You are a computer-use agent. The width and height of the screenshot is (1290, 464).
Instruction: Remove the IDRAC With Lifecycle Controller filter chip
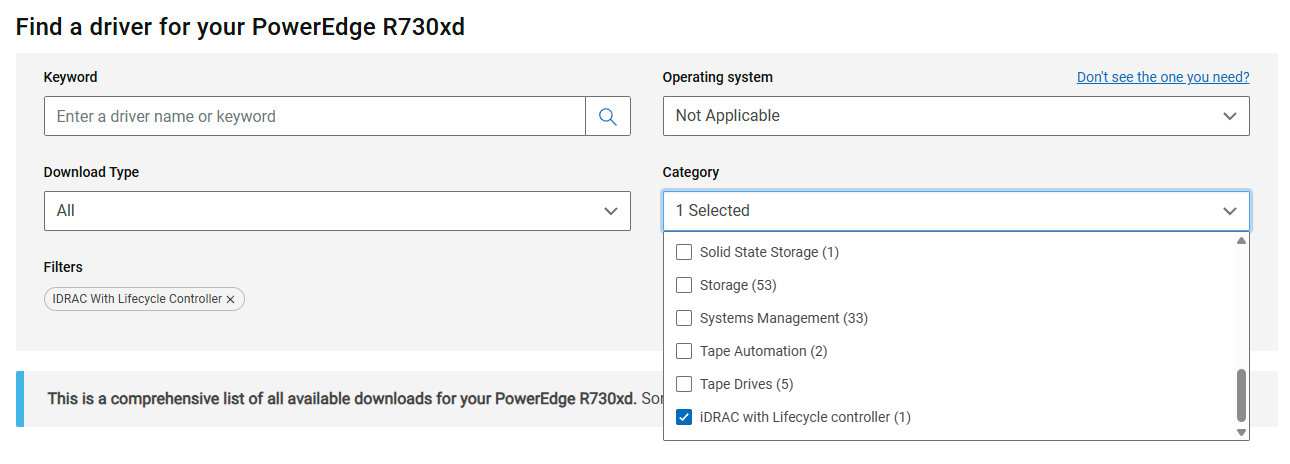click(230, 299)
